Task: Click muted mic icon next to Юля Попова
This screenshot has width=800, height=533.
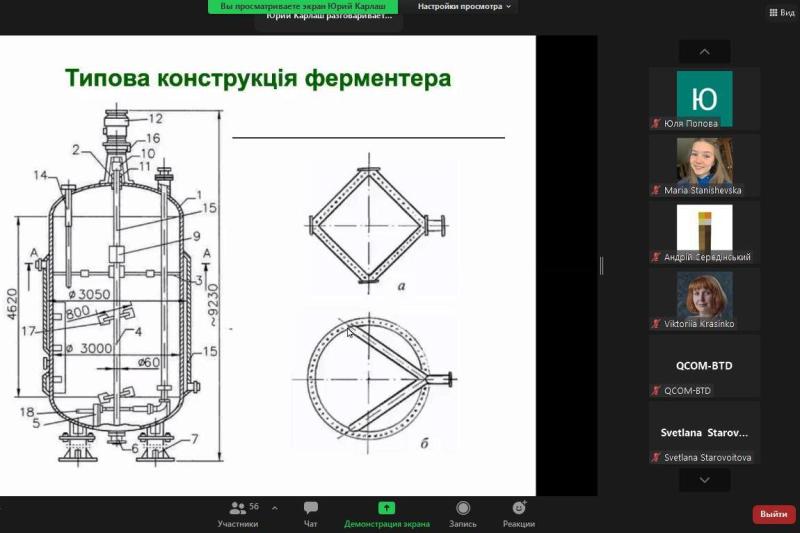Action: [656, 123]
